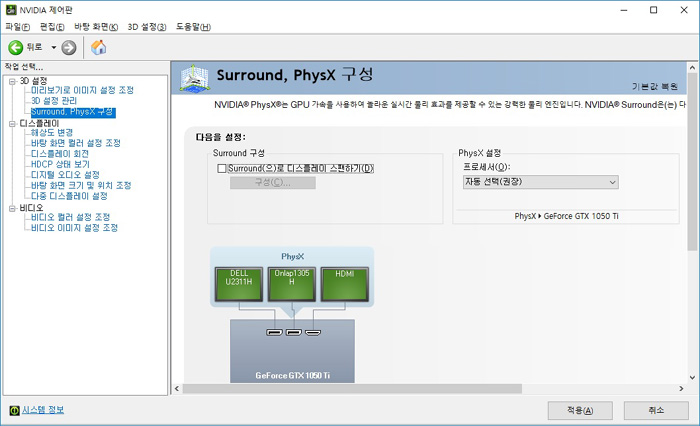Viewport: 700px width, 426px height.
Task: Click the grey Forward arrow icon
Action: point(69,48)
